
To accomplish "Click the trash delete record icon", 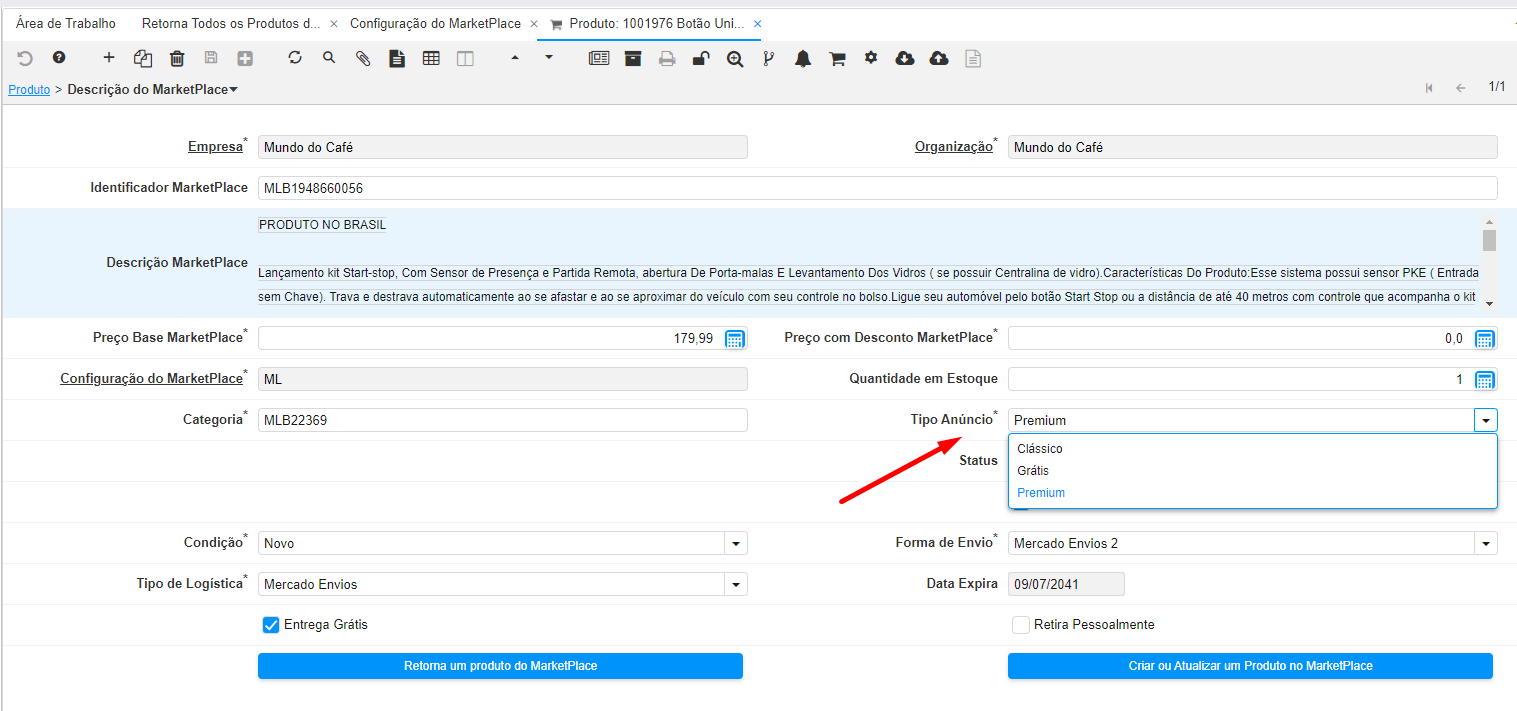I will [x=177, y=59].
